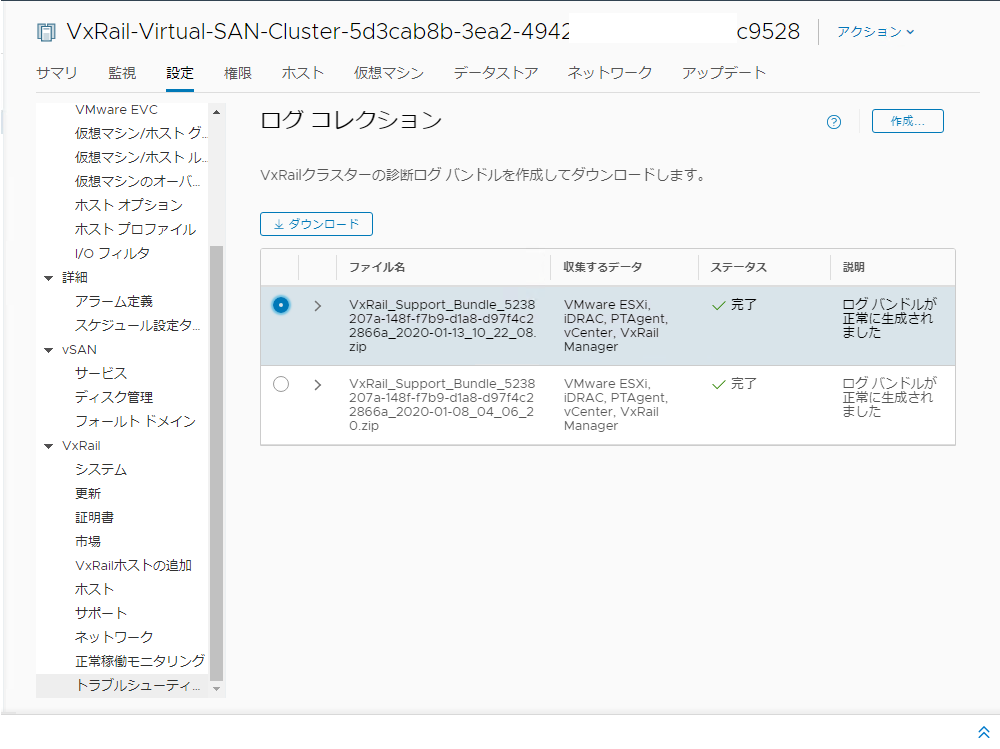The width and height of the screenshot is (1000, 749).
Task: Open I/O フィルタ settings
Action: pyautogui.click(x=112, y=253)
